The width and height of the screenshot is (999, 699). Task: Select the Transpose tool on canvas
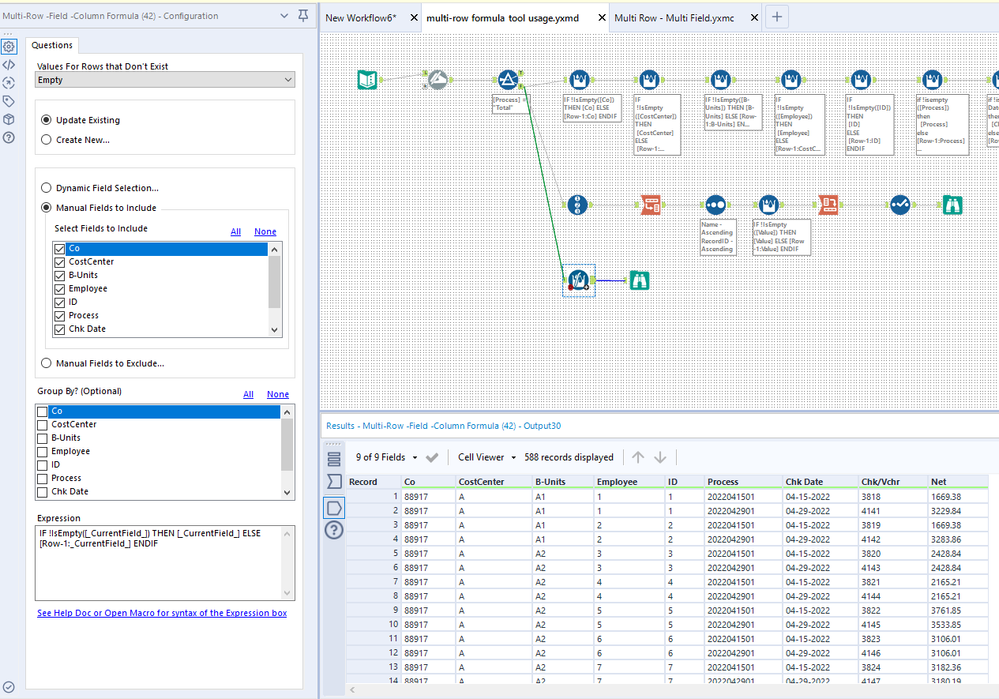(650, 205)
